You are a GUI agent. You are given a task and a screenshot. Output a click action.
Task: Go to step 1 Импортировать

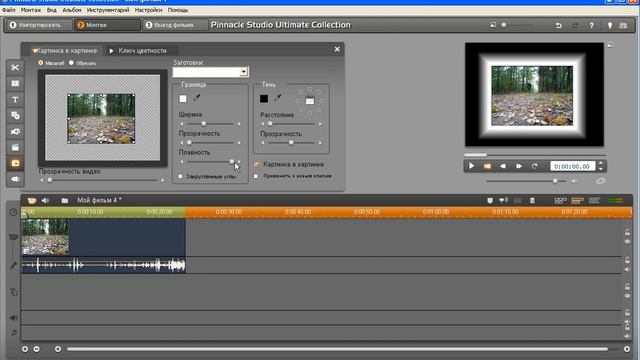[39, 25]
